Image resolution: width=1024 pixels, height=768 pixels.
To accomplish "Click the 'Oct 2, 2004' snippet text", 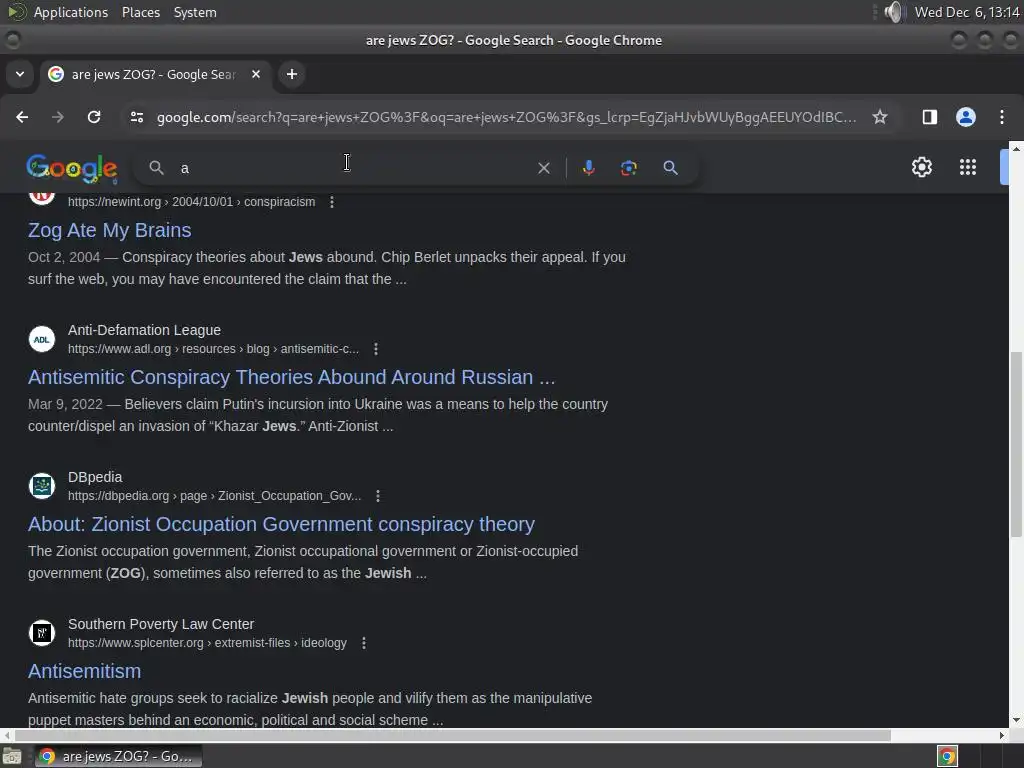I will tap(64, 257).
